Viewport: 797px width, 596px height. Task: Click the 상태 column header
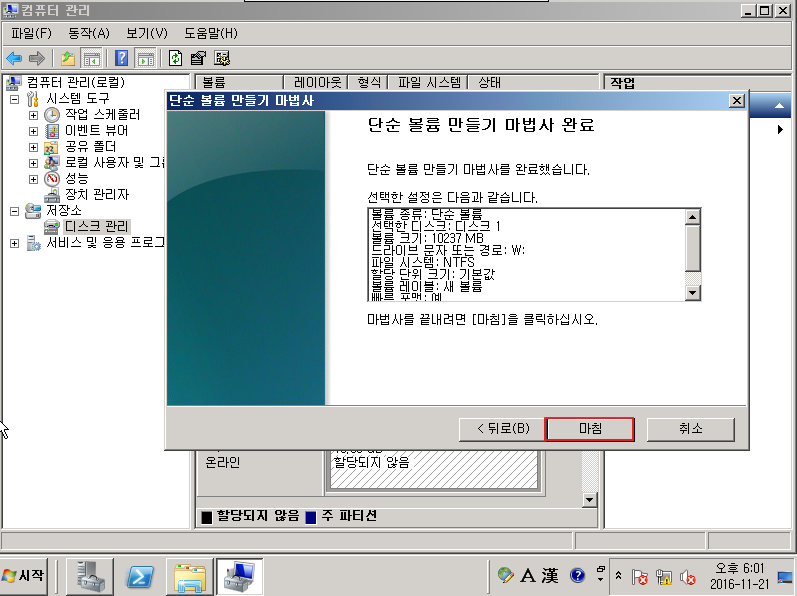pyautogui.click(x=534, y=82)
